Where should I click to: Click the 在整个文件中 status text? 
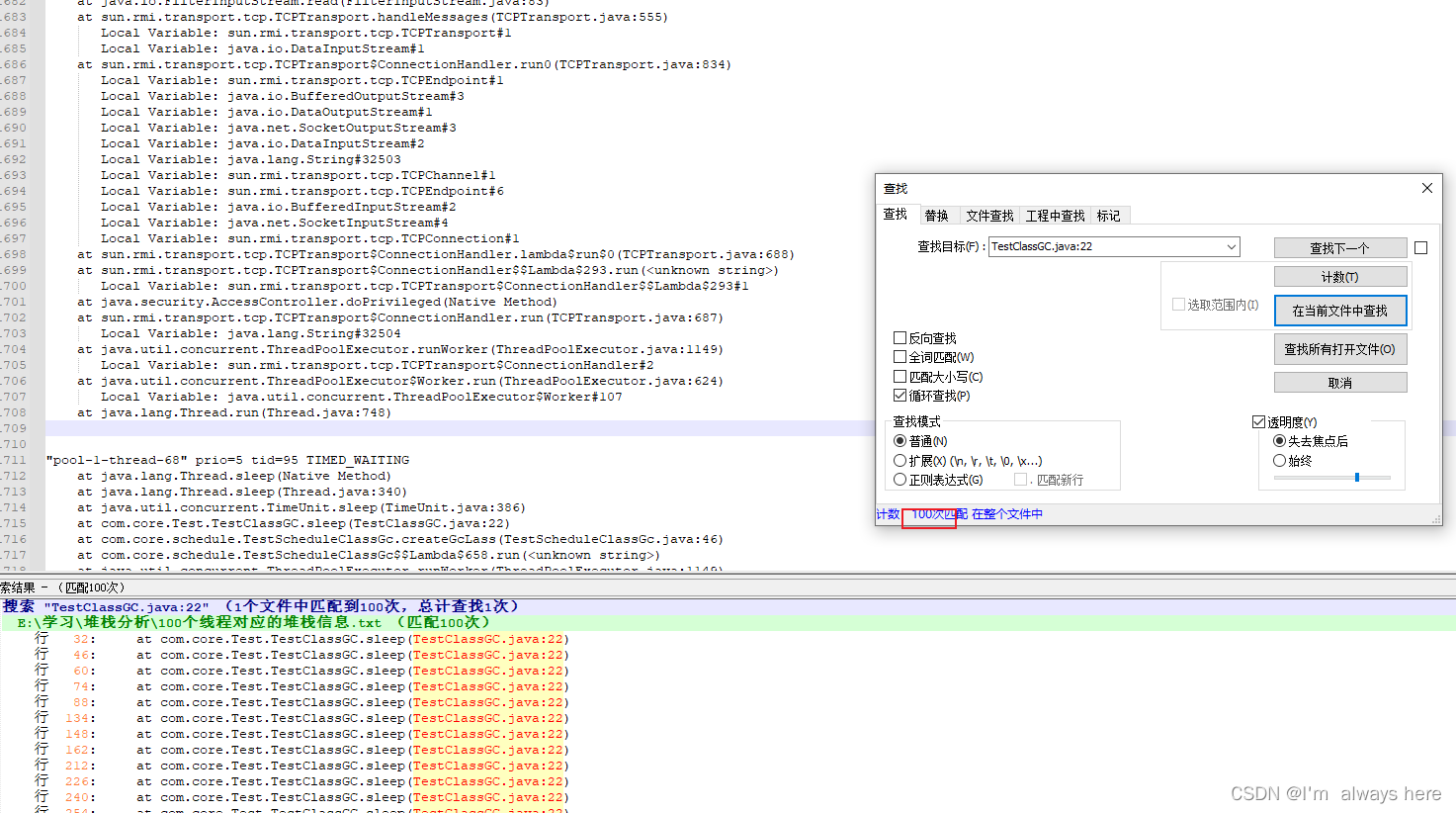[x=1006, y=514]
